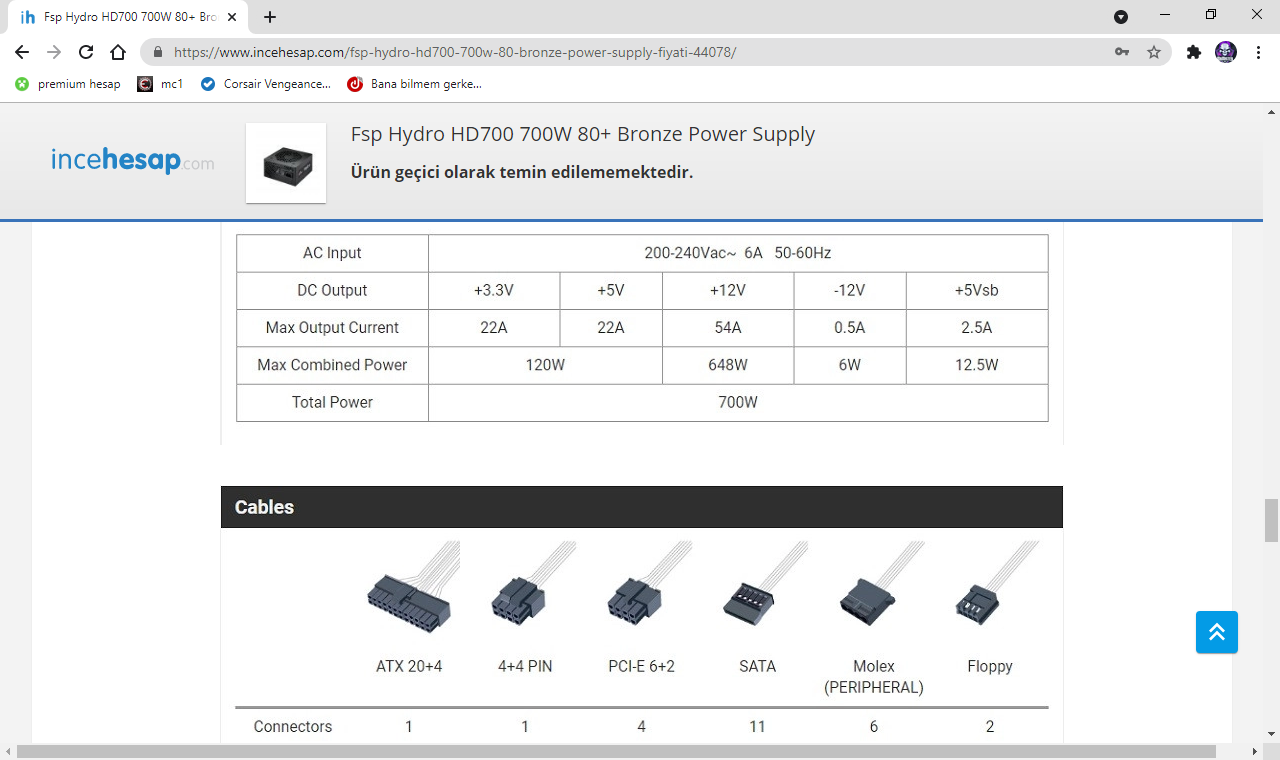Open the Corsair Vengeance bookmark

[x=266, y=84]
